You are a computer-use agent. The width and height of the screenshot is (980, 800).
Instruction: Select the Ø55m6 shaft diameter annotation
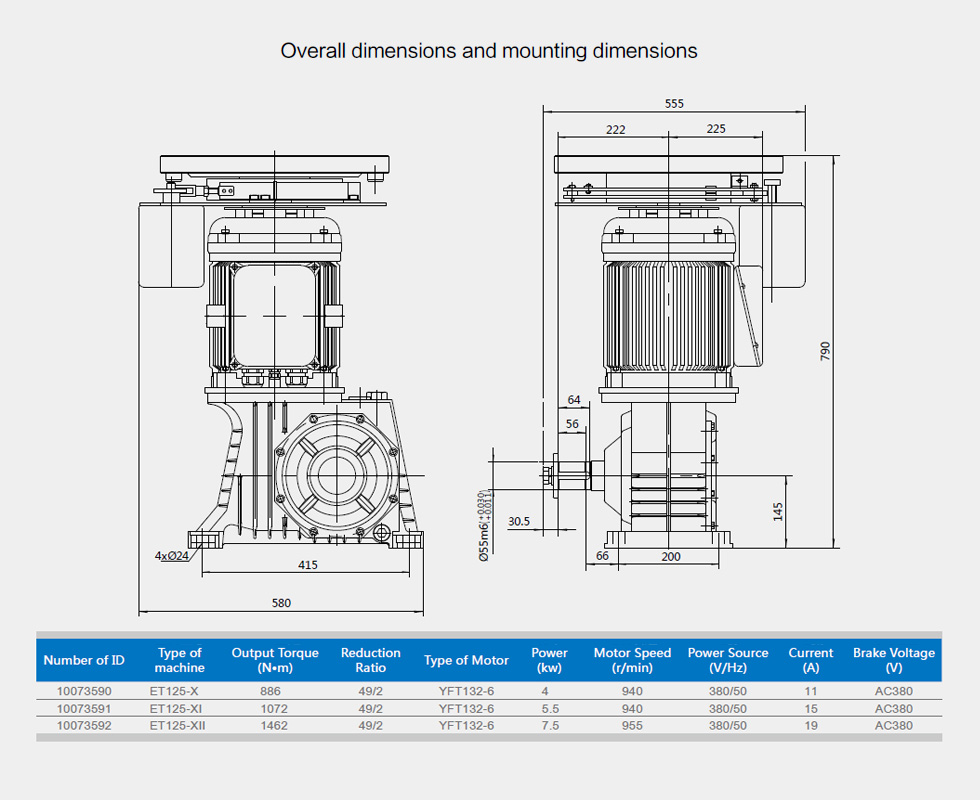coord(482,527)
